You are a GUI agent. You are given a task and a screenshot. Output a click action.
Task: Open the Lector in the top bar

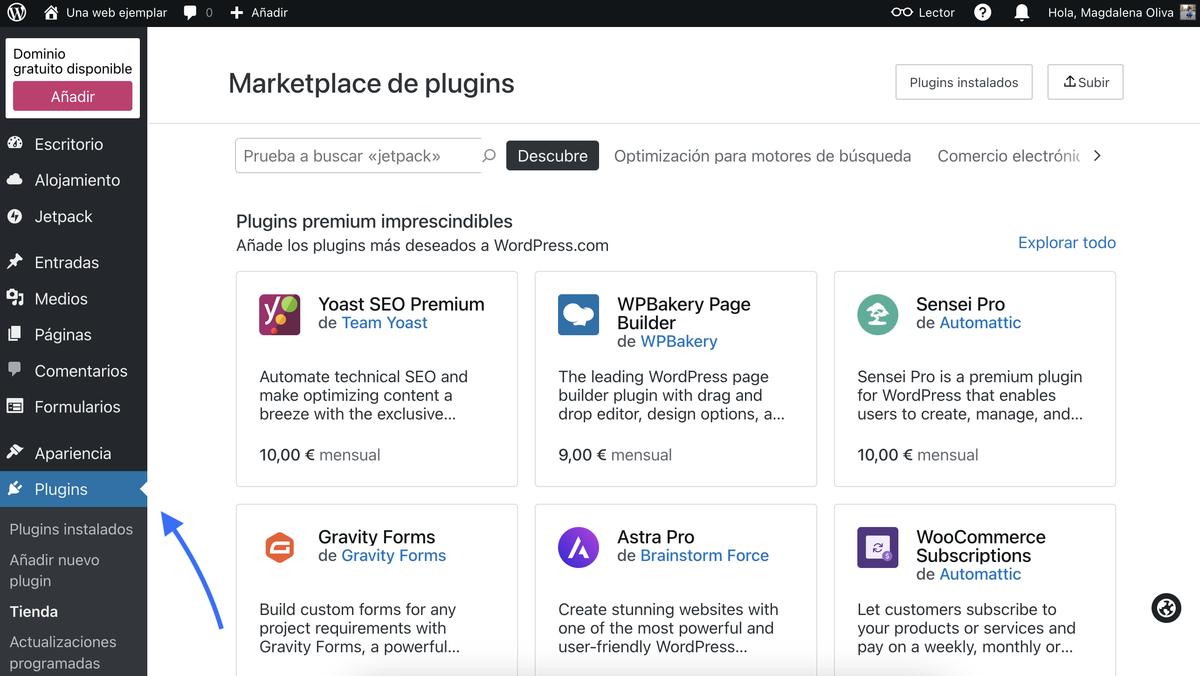point(921,12)
